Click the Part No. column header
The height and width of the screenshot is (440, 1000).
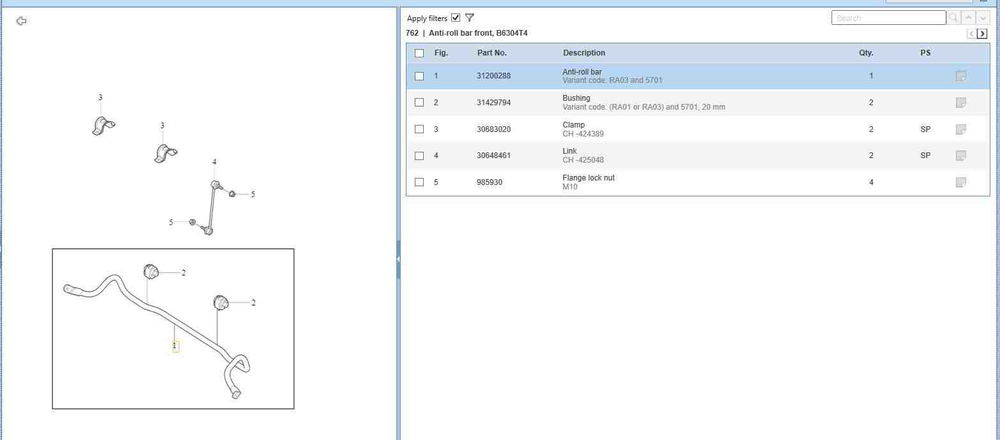point(492,53)
